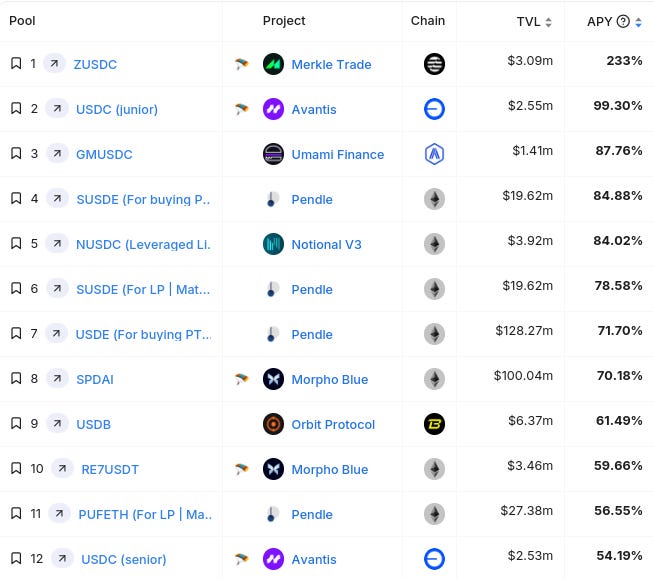Image resolution: width=654 pixels, height=579 pixels.
Task: Open external link arrow for USDE pool
Action: (x=56, y=333)
